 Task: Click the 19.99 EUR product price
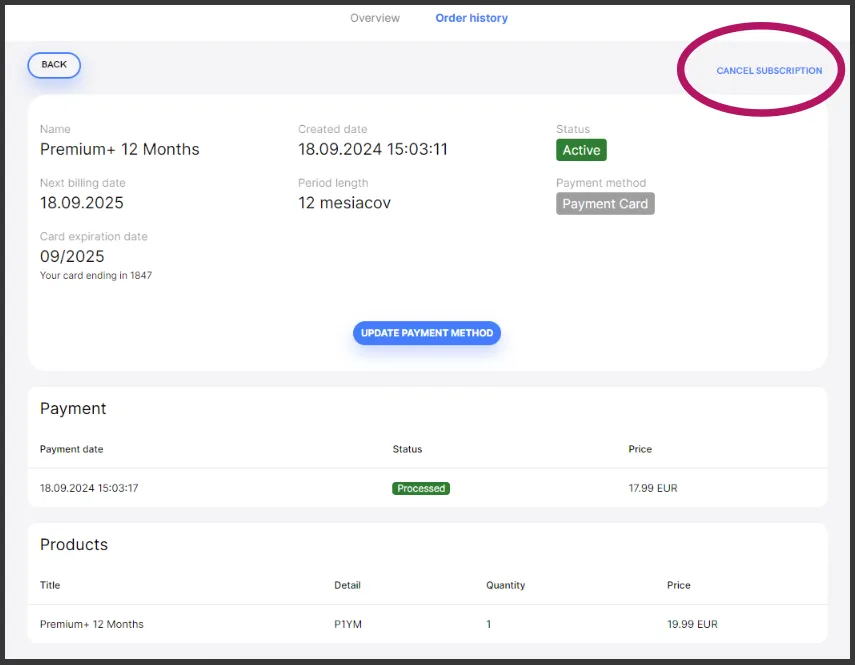pyautogui.click(x=692, y=624)
